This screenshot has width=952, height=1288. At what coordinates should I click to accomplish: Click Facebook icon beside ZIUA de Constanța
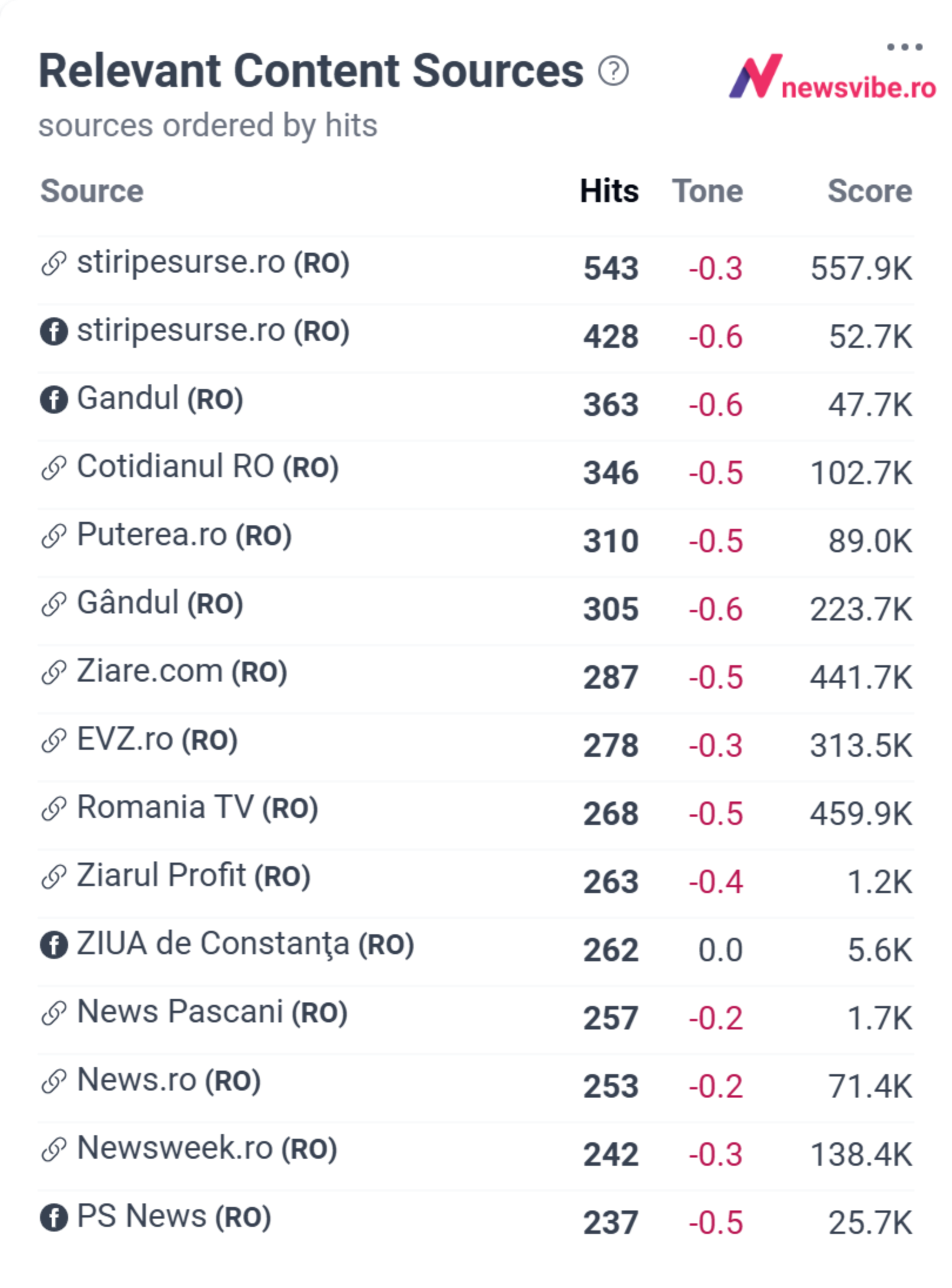pos(53,945)
